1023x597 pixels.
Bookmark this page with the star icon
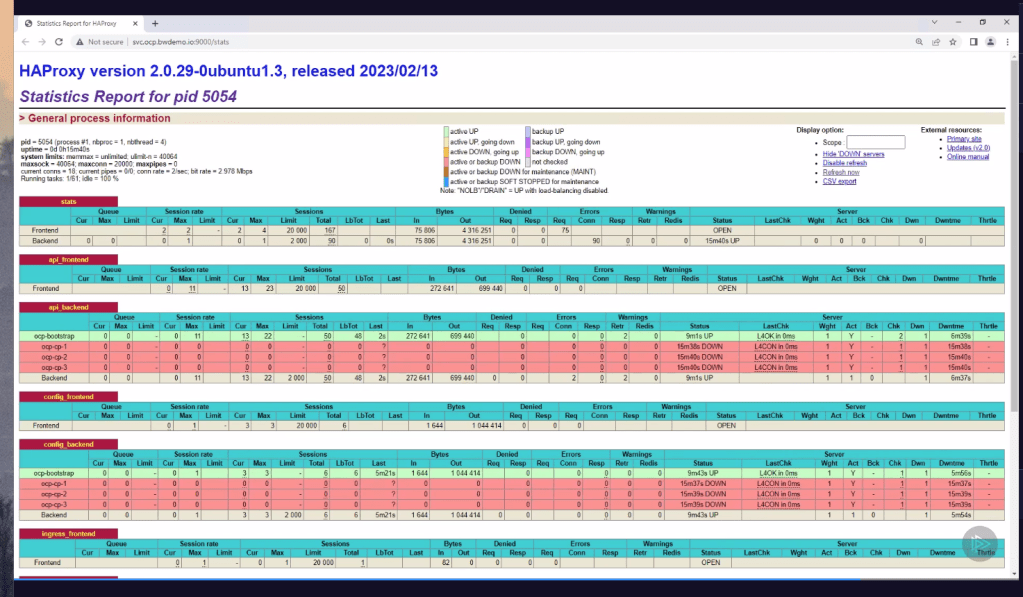[x=953, y=42]
